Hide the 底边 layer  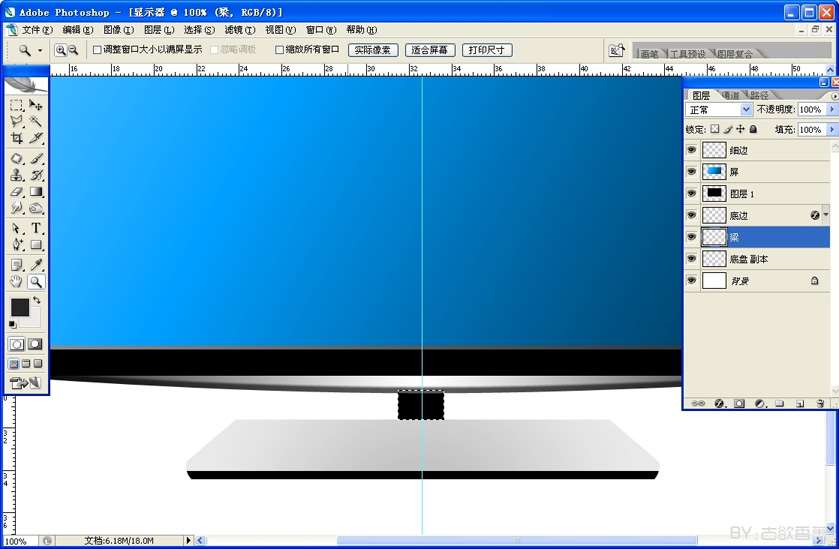pyautogui.click(x=691, y=215)
